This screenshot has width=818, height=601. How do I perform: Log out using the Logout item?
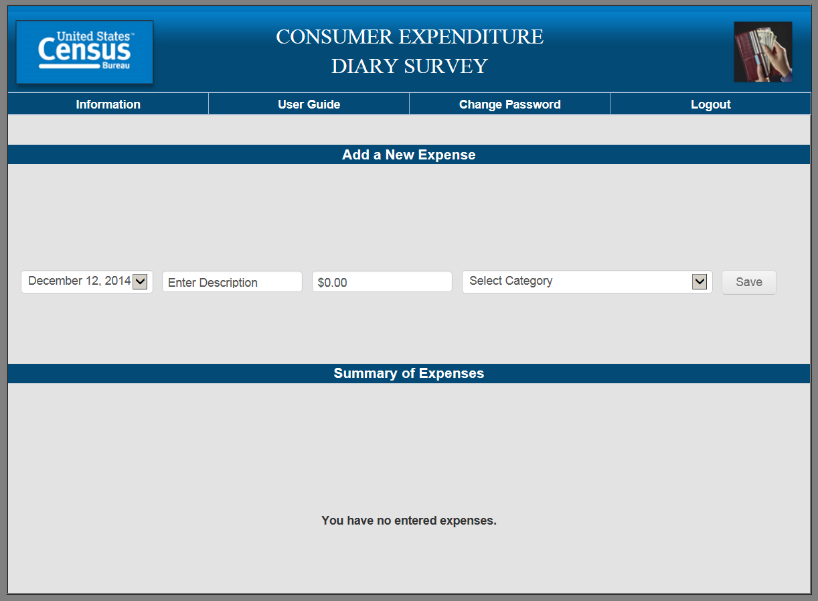click(711, 104)
